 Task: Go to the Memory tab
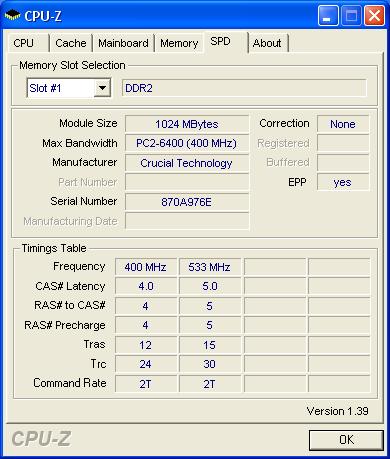pyautogui.click(x=179, y=43)
